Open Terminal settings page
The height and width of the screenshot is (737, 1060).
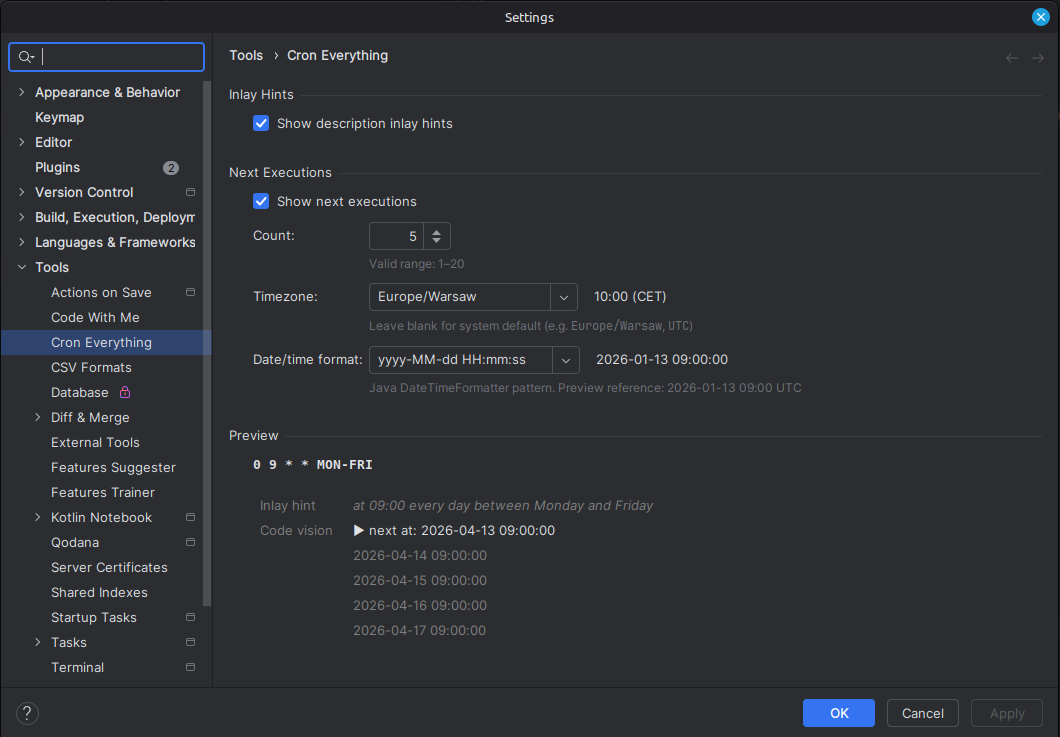tap(78, 667)
